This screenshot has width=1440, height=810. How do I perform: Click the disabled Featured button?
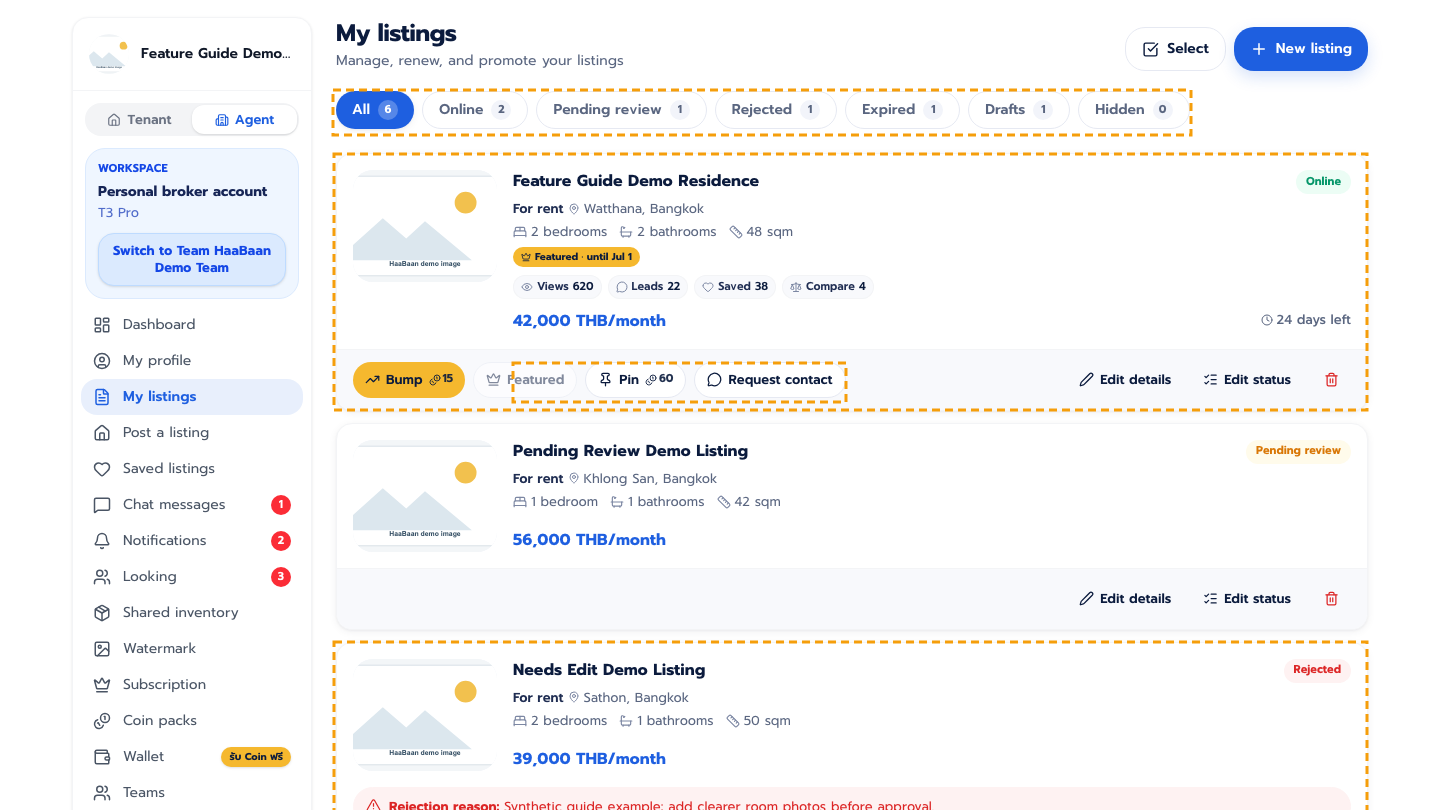pos(525,380)
